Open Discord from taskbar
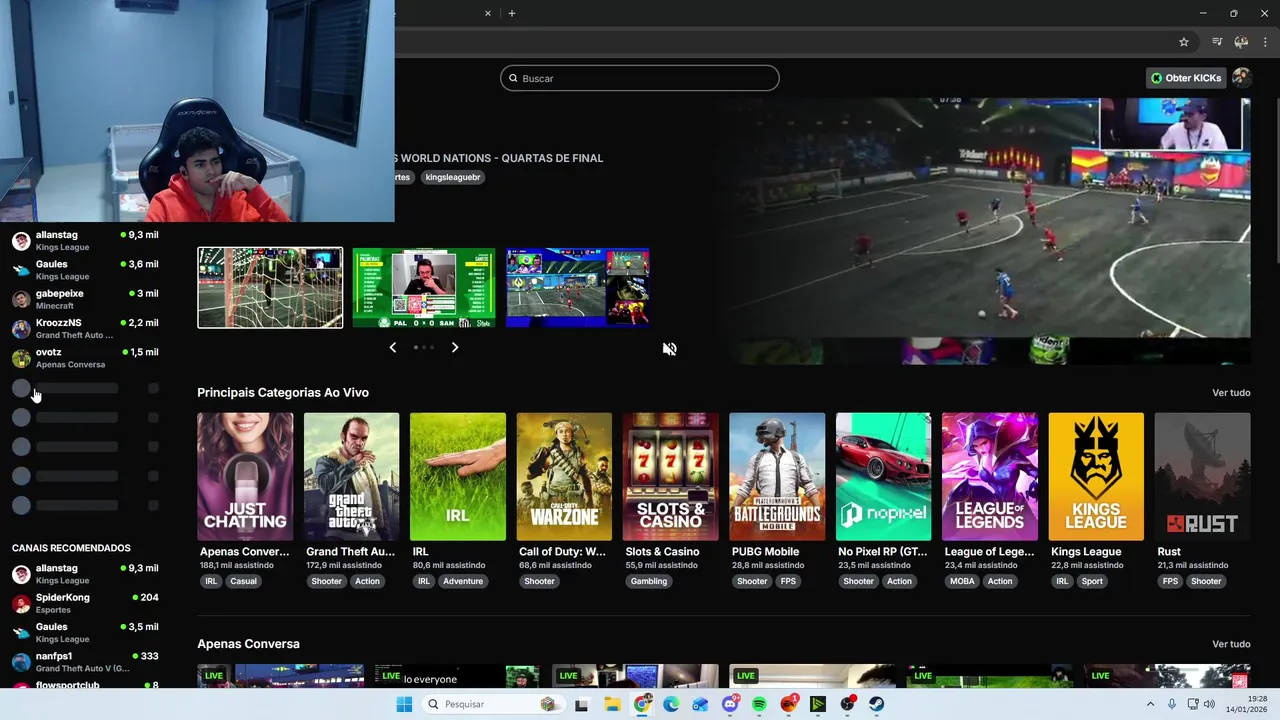Image resolution: width=1280 pixels, height=720 pixels. click(730, 704)
